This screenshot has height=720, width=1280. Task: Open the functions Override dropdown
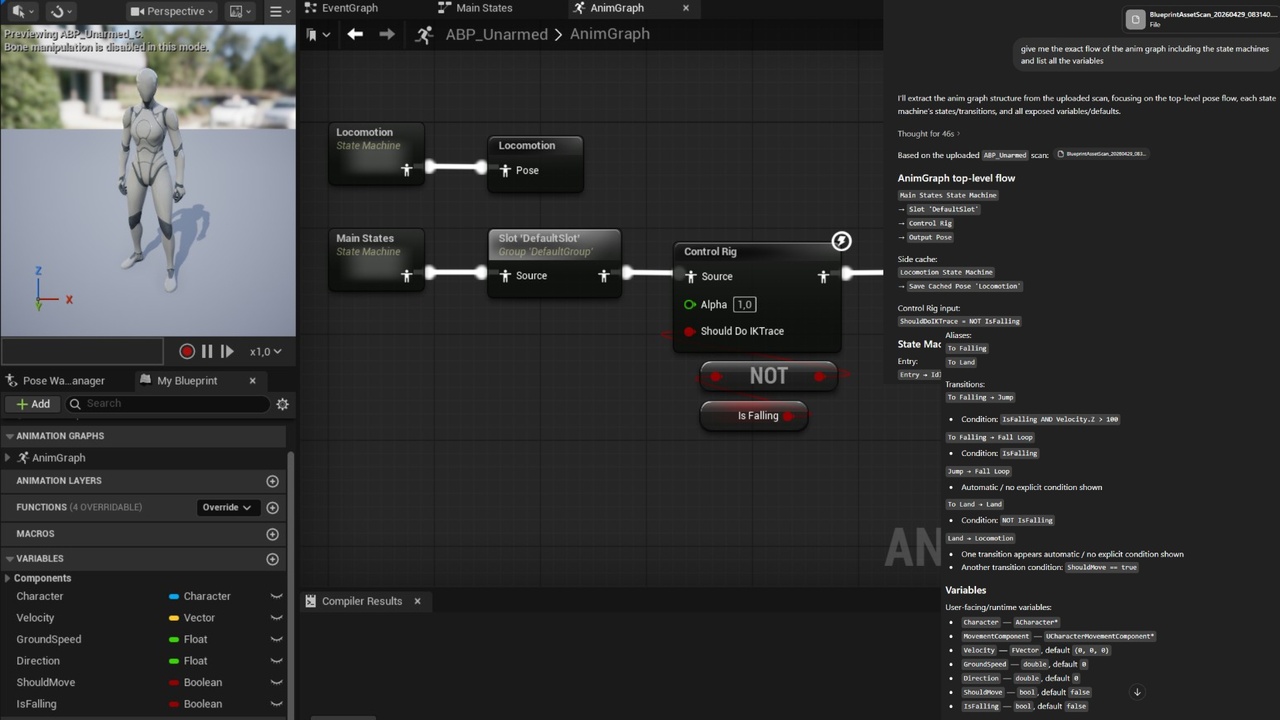tap(227, 507)
